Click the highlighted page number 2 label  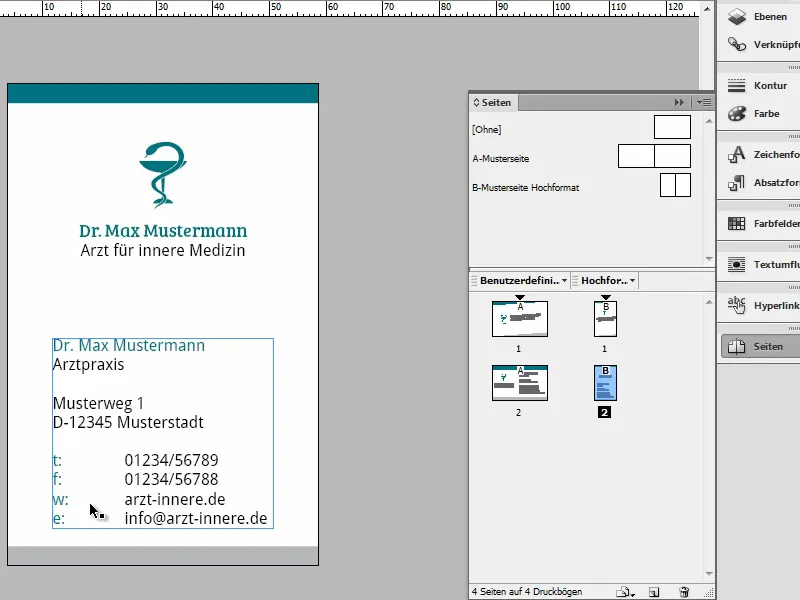(605, 412)
